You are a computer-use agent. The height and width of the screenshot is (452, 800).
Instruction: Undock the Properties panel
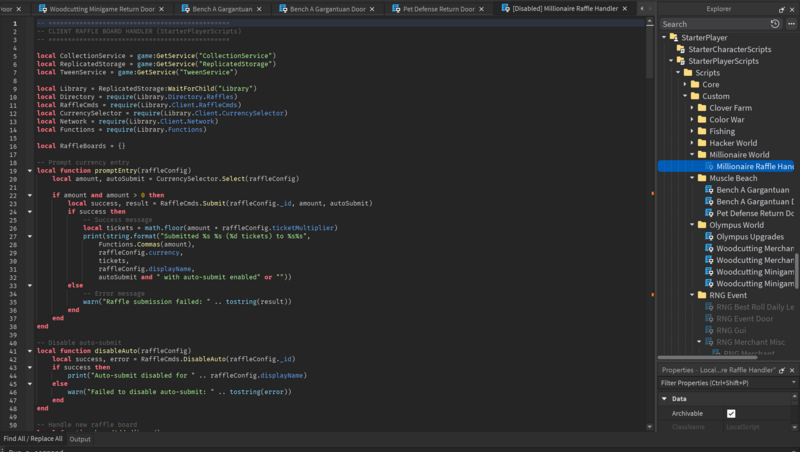(x=780, y=369)
